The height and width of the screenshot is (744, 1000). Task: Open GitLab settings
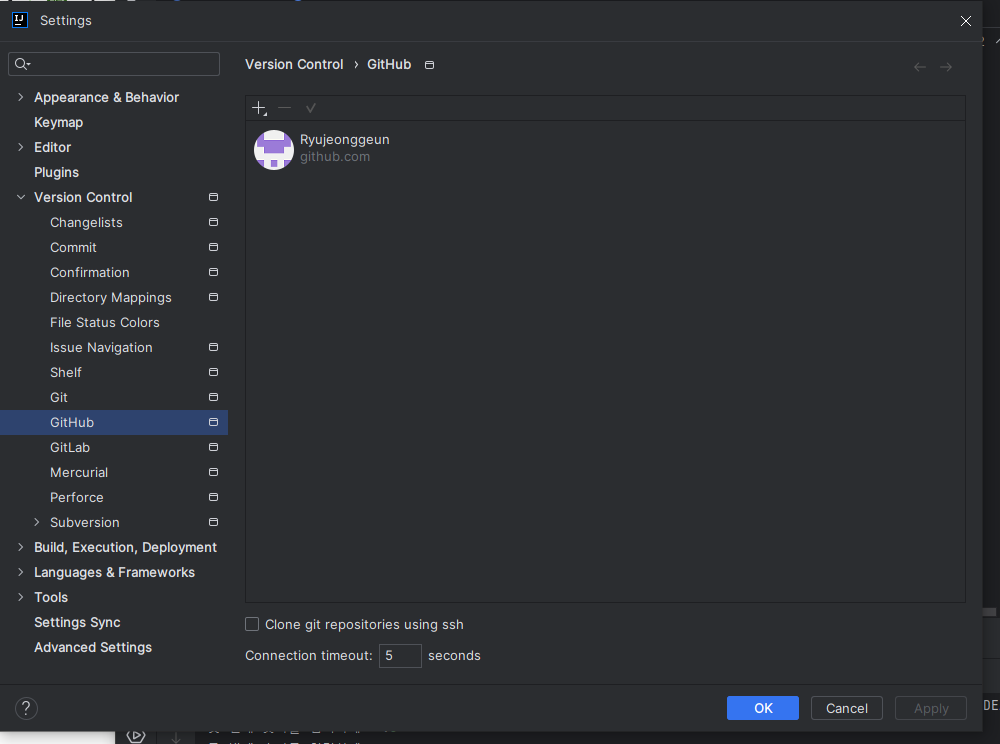coord(70,448)
